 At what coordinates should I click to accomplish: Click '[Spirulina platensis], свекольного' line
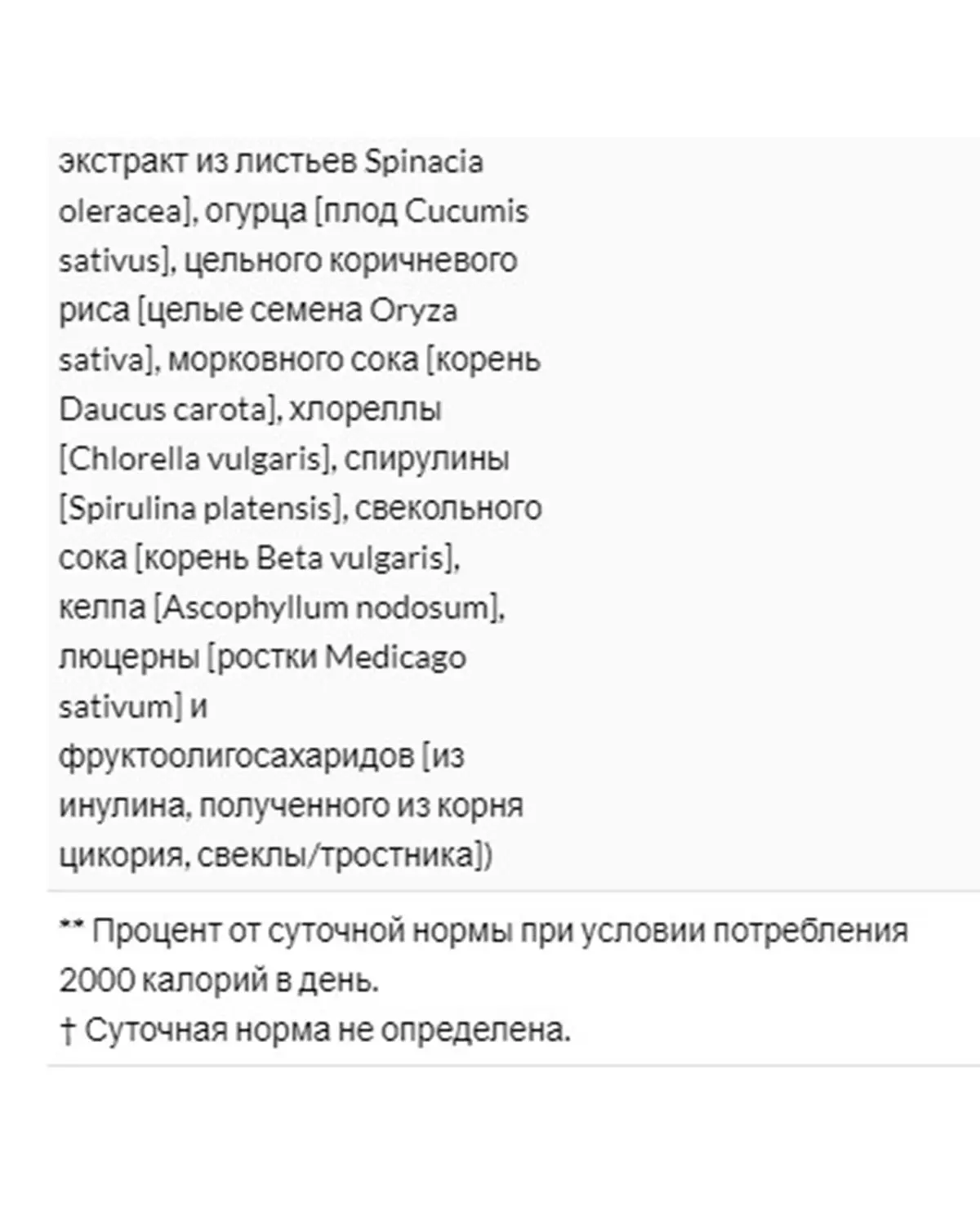click(x=301, y=509)
